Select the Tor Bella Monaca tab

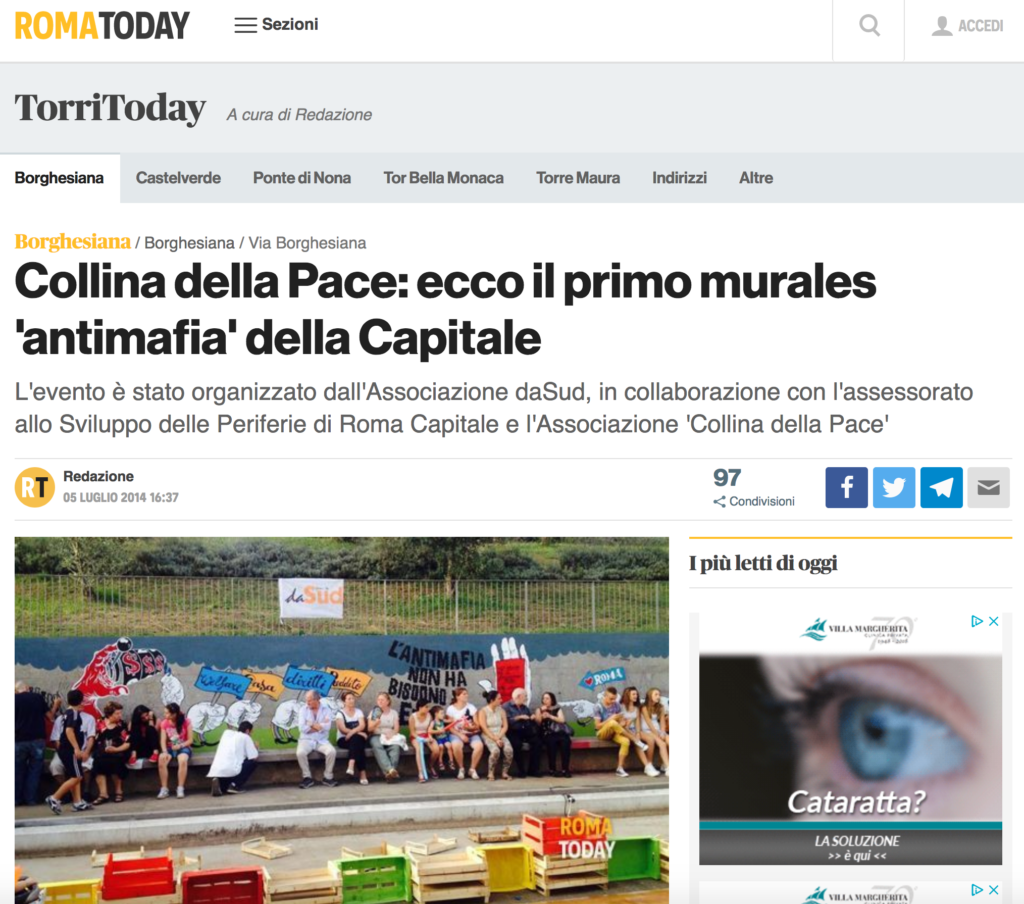(443, 178)
